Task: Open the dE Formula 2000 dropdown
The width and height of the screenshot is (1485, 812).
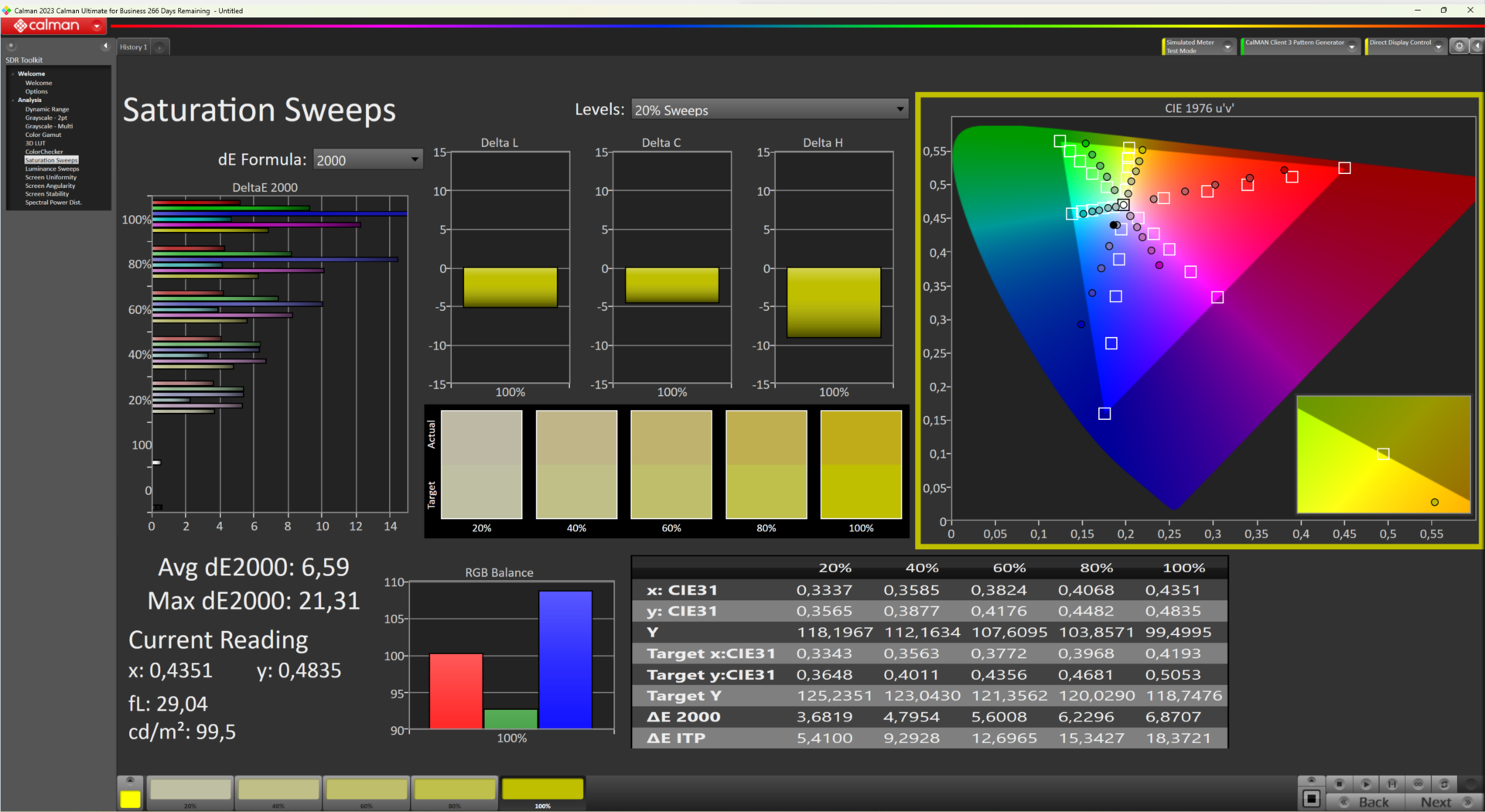Action: pos(368,159)
